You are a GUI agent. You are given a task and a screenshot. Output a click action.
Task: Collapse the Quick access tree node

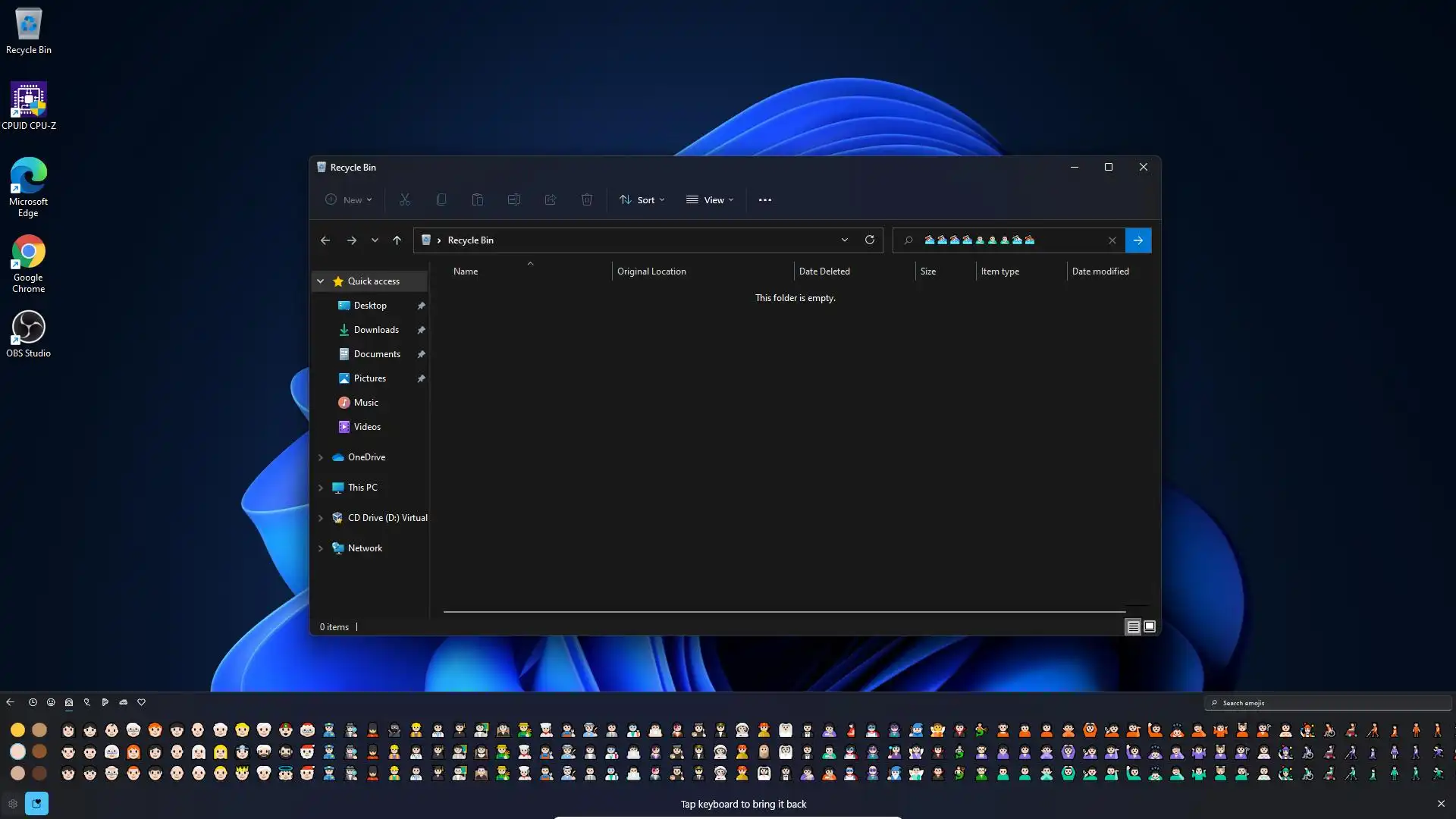click(x=320, y=281)
